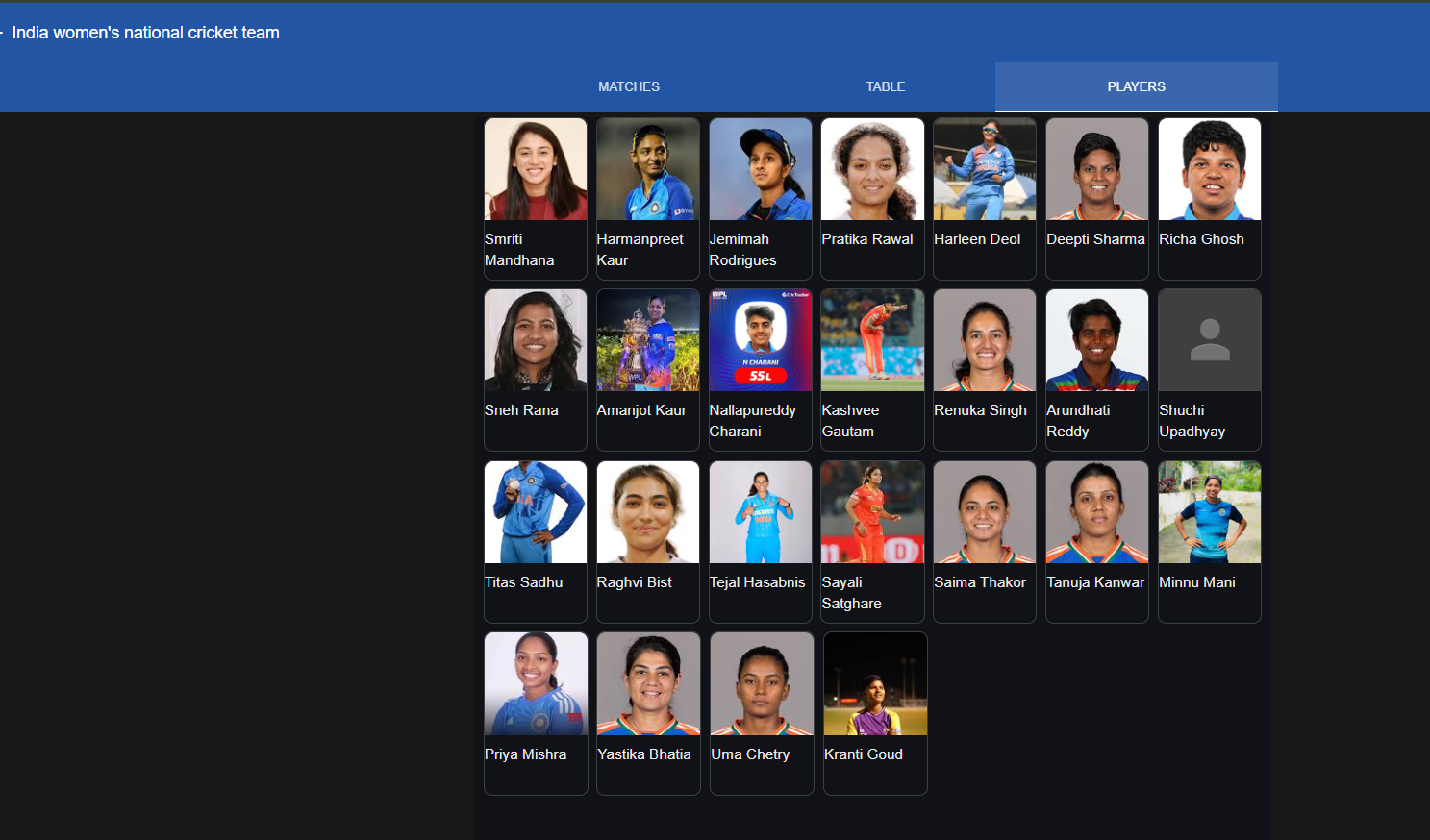Select the Sneh Rana name label

click(x=521, y=410)
